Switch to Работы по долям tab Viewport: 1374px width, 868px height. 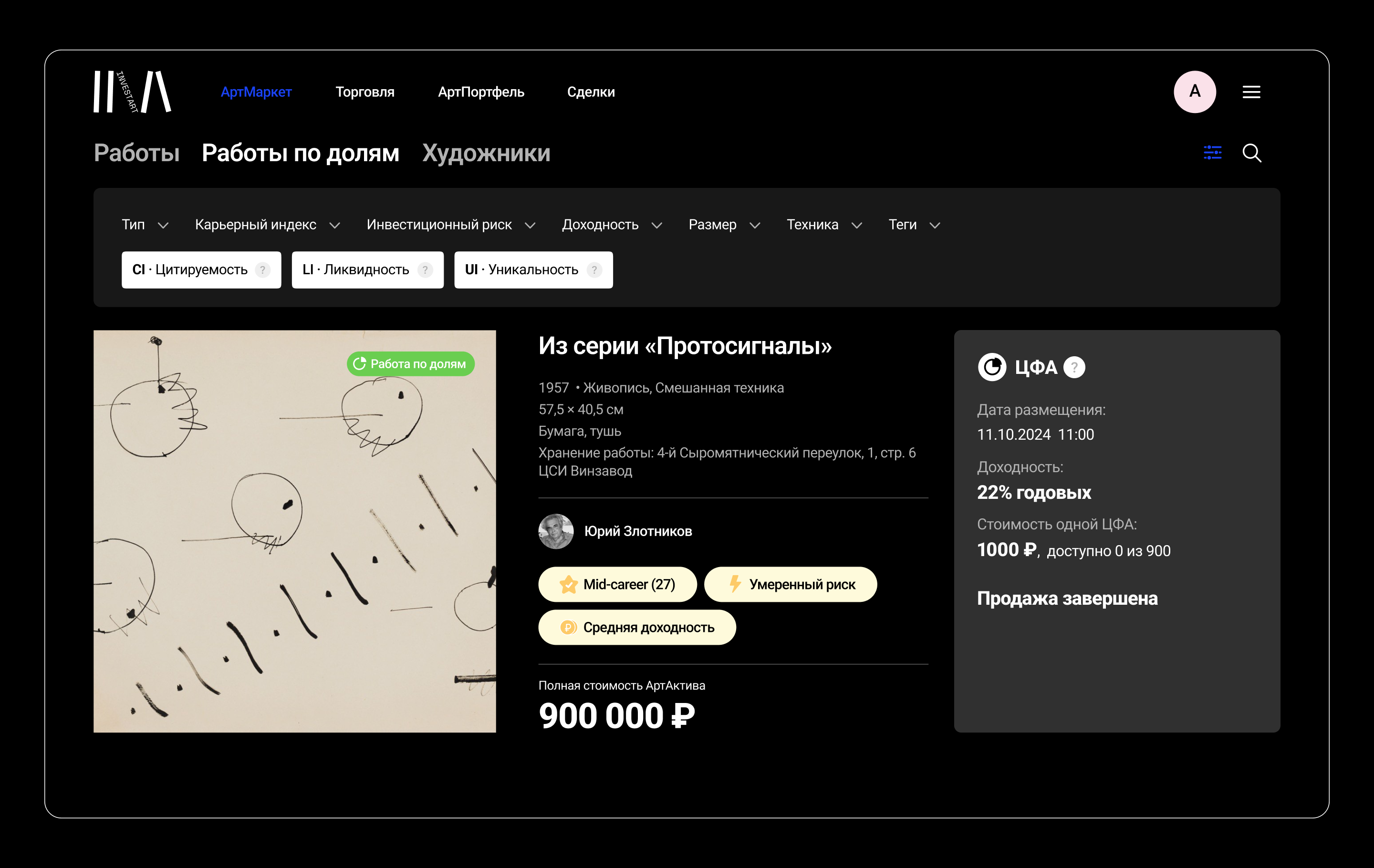pos(300,153)
